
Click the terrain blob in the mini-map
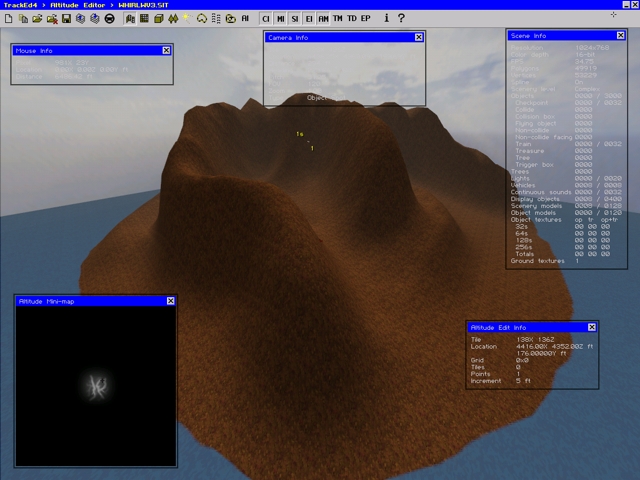pos(97,386)
